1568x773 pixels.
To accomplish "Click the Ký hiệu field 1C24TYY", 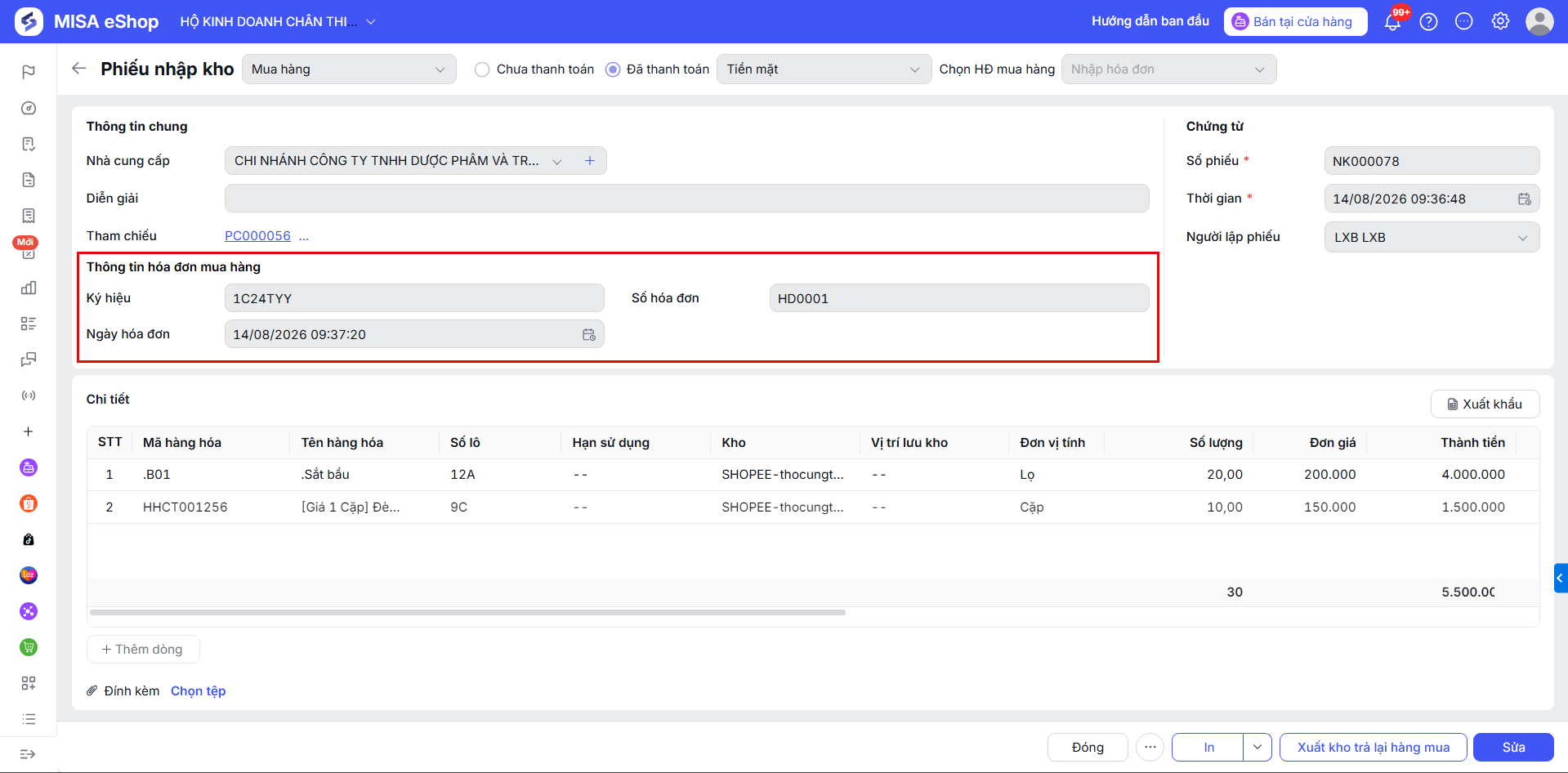I will click(x=414, y=298).
